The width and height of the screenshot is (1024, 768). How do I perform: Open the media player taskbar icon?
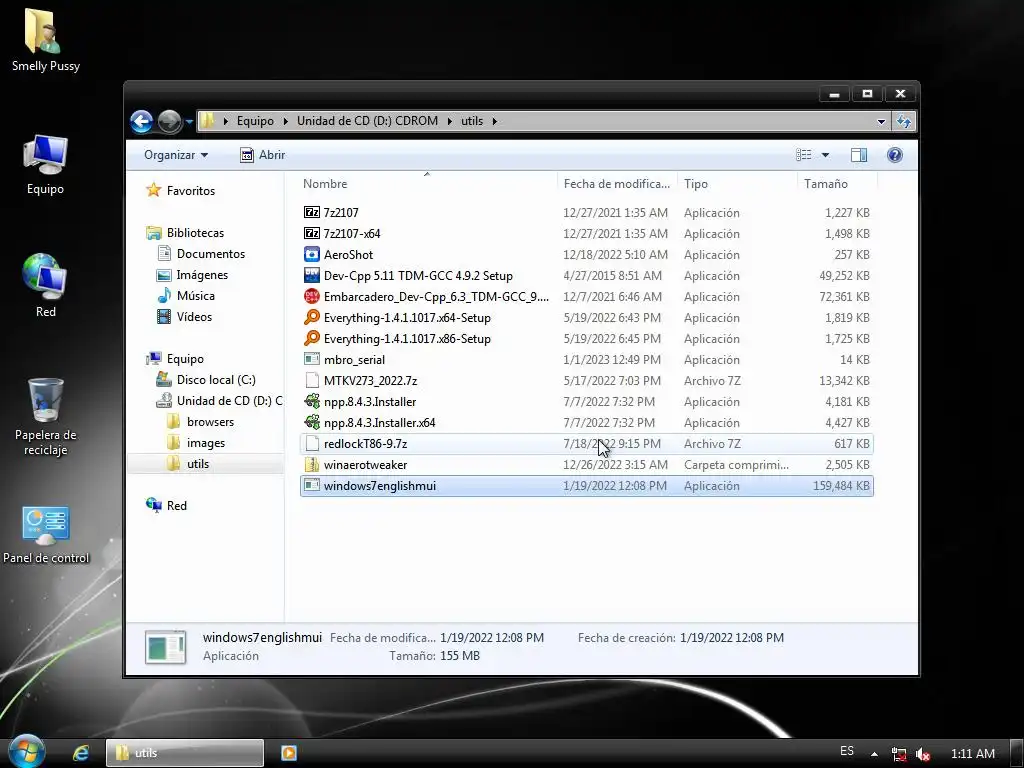pos(289,753)
